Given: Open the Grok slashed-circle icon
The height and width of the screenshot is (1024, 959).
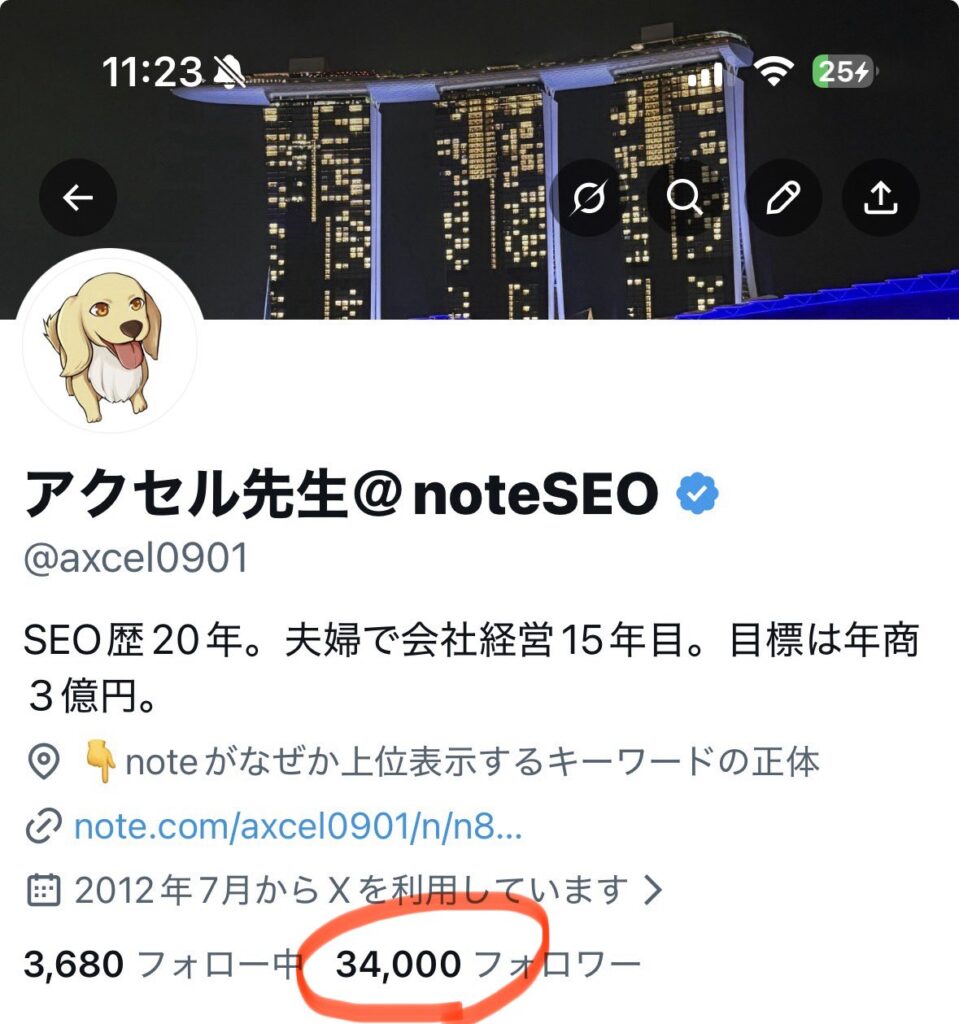Looking at the screenshot, I should pos(588,197).
